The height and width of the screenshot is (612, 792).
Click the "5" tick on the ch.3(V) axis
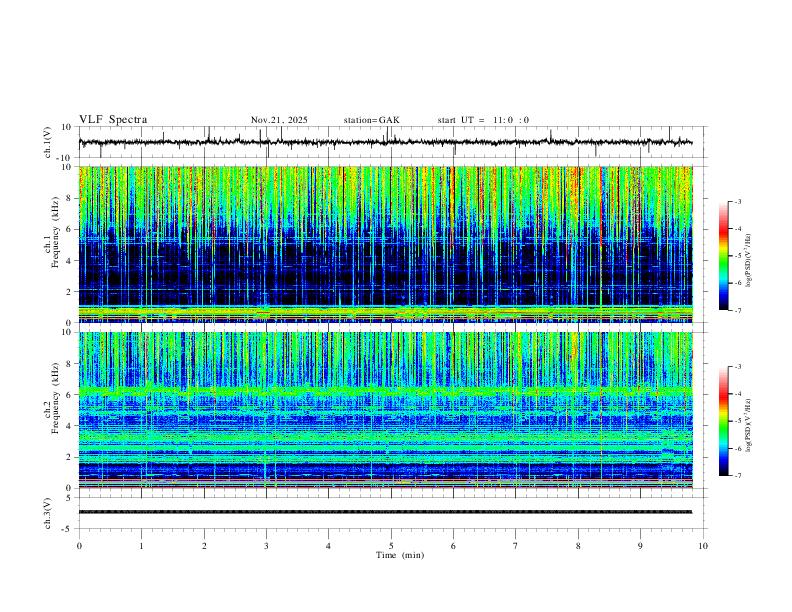(x=70, y=497)
